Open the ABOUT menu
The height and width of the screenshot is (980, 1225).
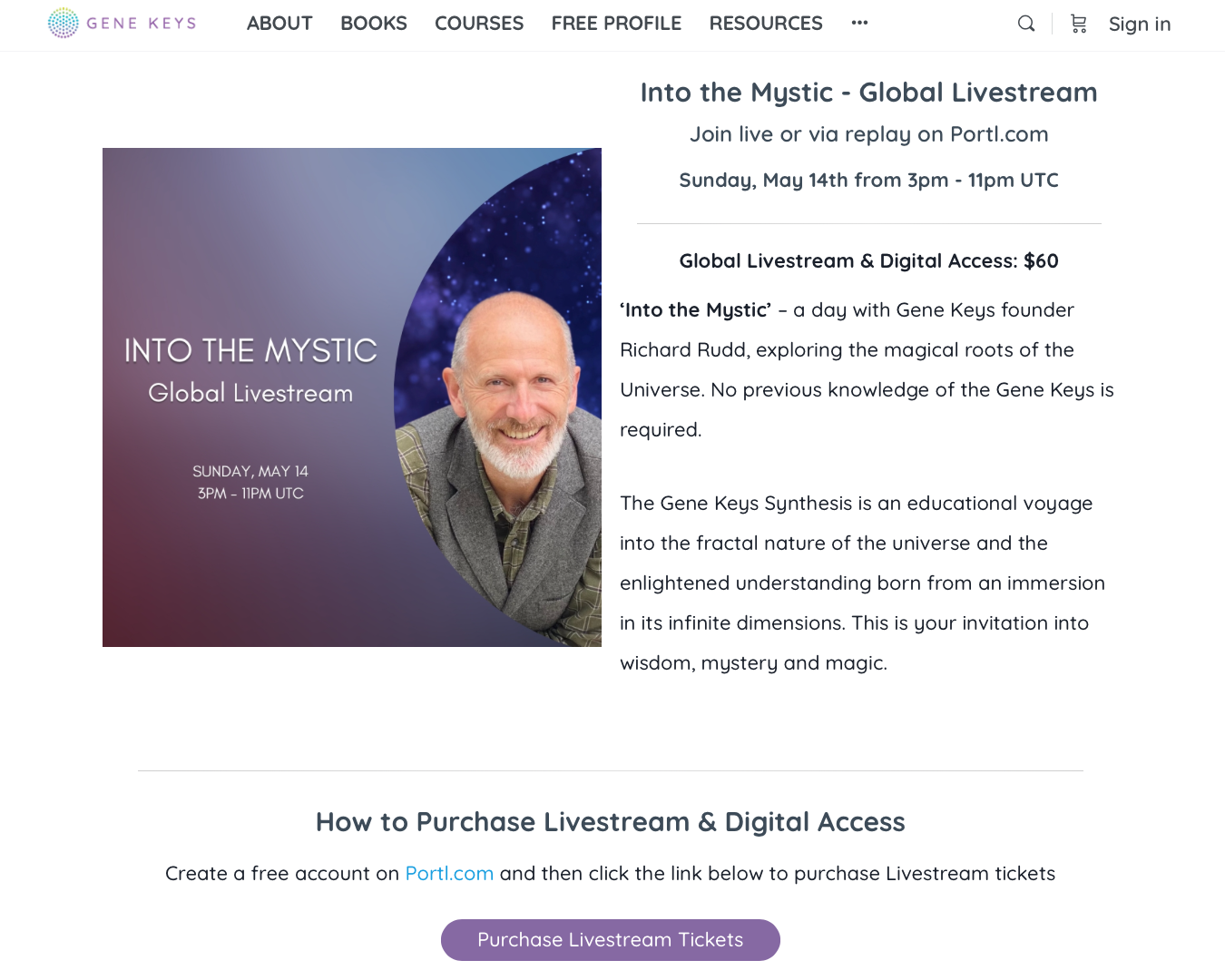click(279, 24)
